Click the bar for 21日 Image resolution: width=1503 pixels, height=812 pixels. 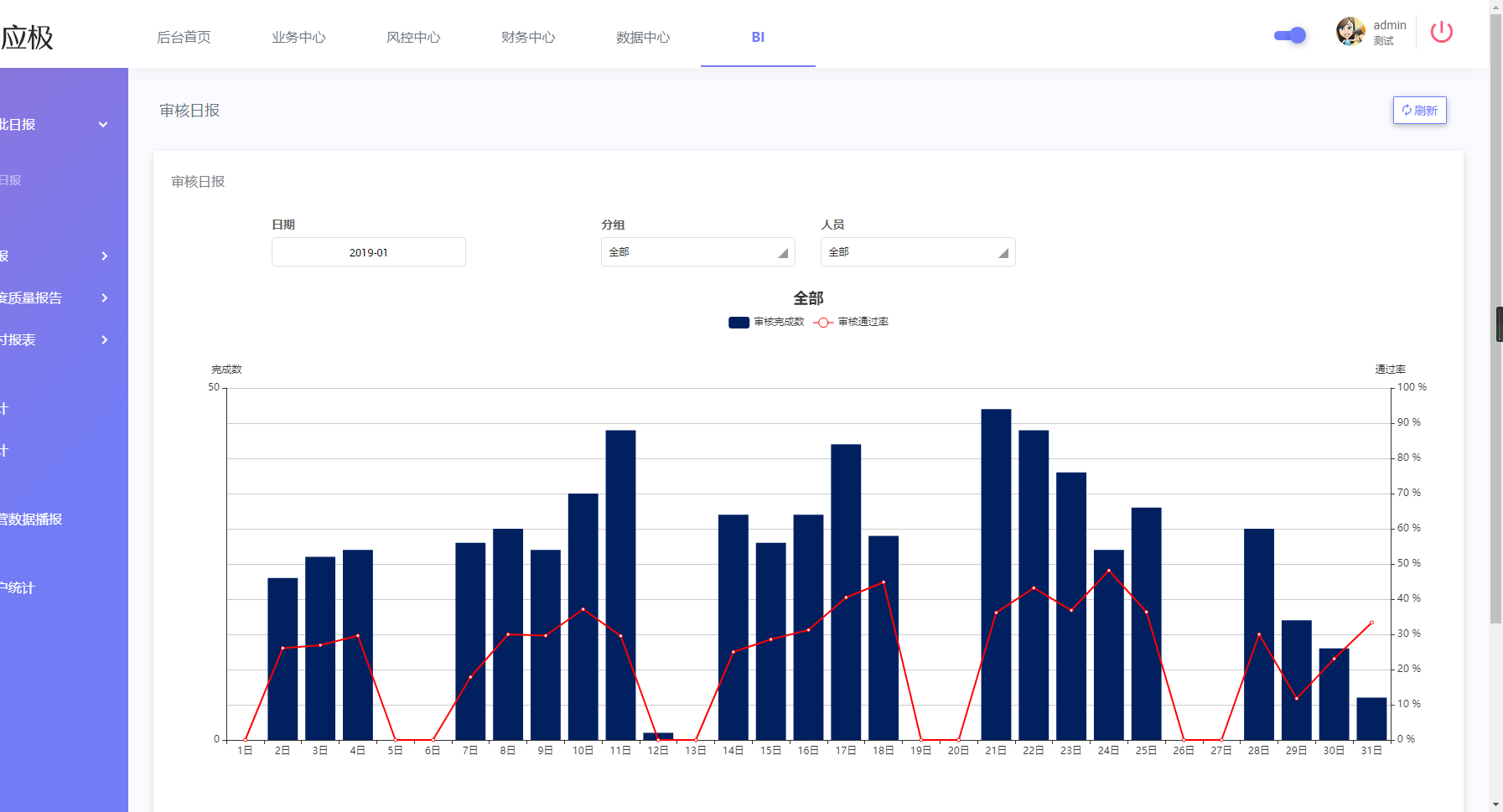[996, 574]
